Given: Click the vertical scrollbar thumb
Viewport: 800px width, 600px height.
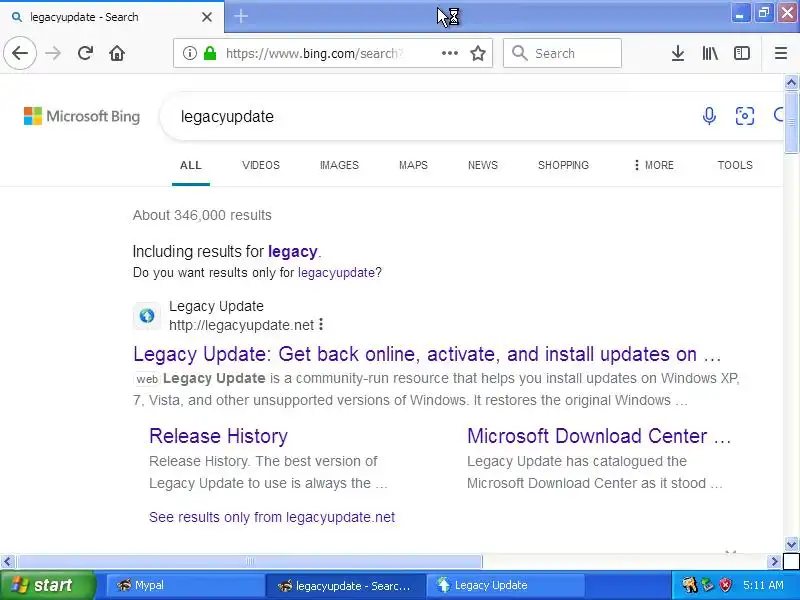Looking at the screenshot, I should [791, 121].
